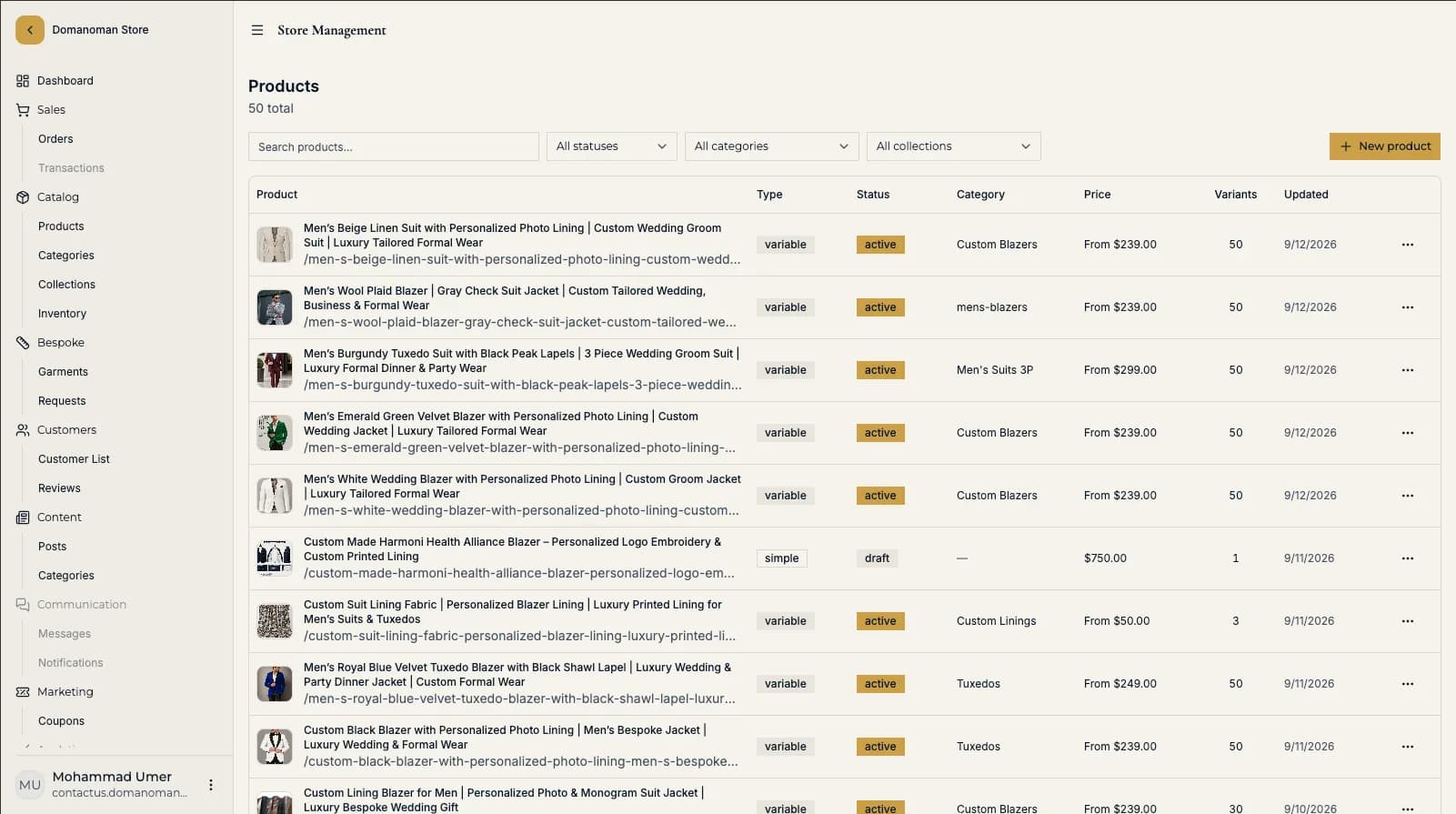Open actions menu for Wool Plaid Blazer row

1408,307
